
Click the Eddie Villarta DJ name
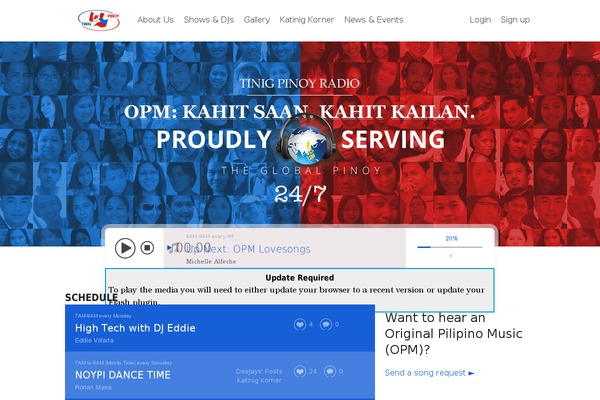94,340
